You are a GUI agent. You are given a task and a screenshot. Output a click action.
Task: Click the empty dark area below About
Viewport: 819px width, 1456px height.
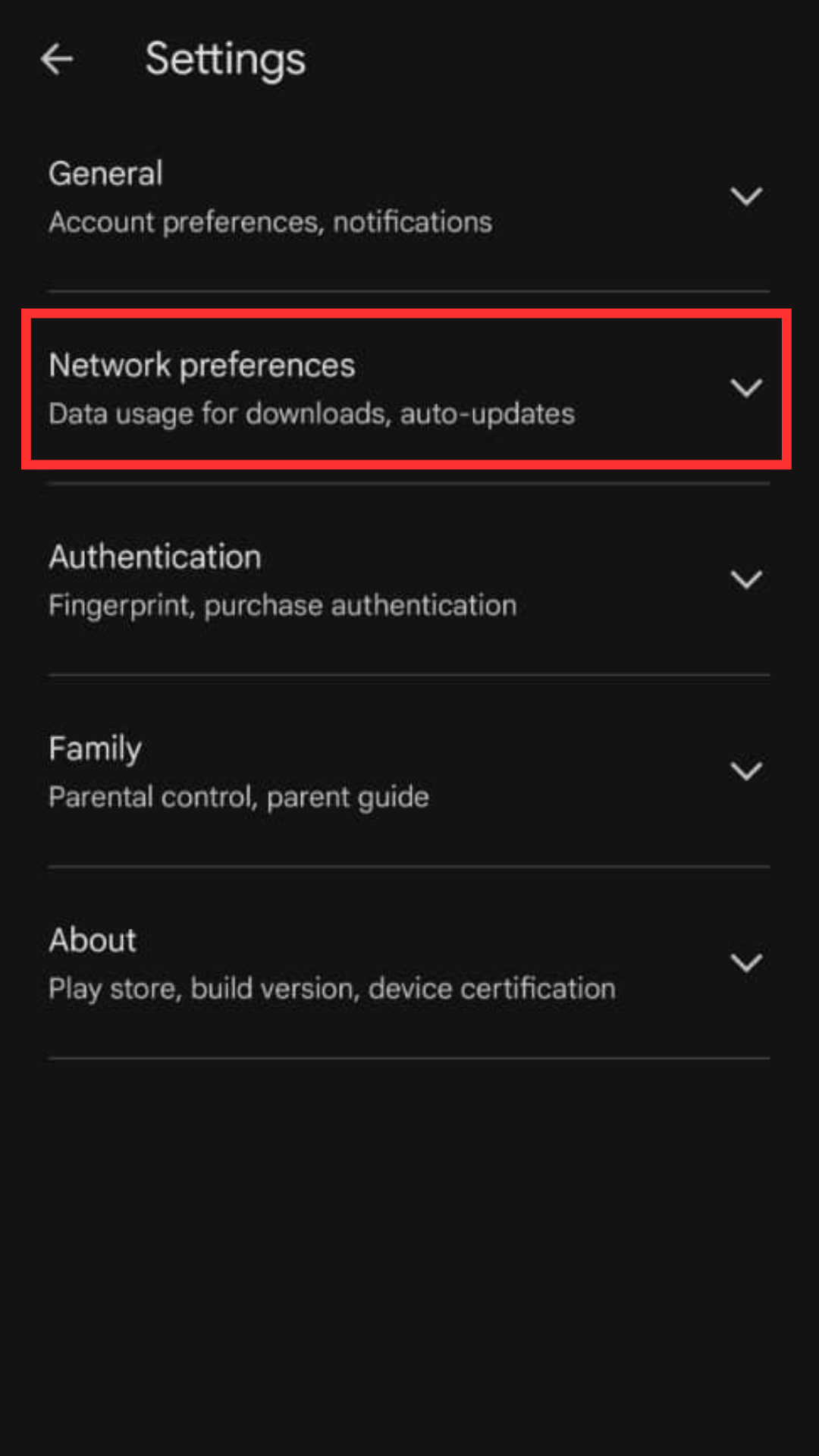tap(409, 1259)
